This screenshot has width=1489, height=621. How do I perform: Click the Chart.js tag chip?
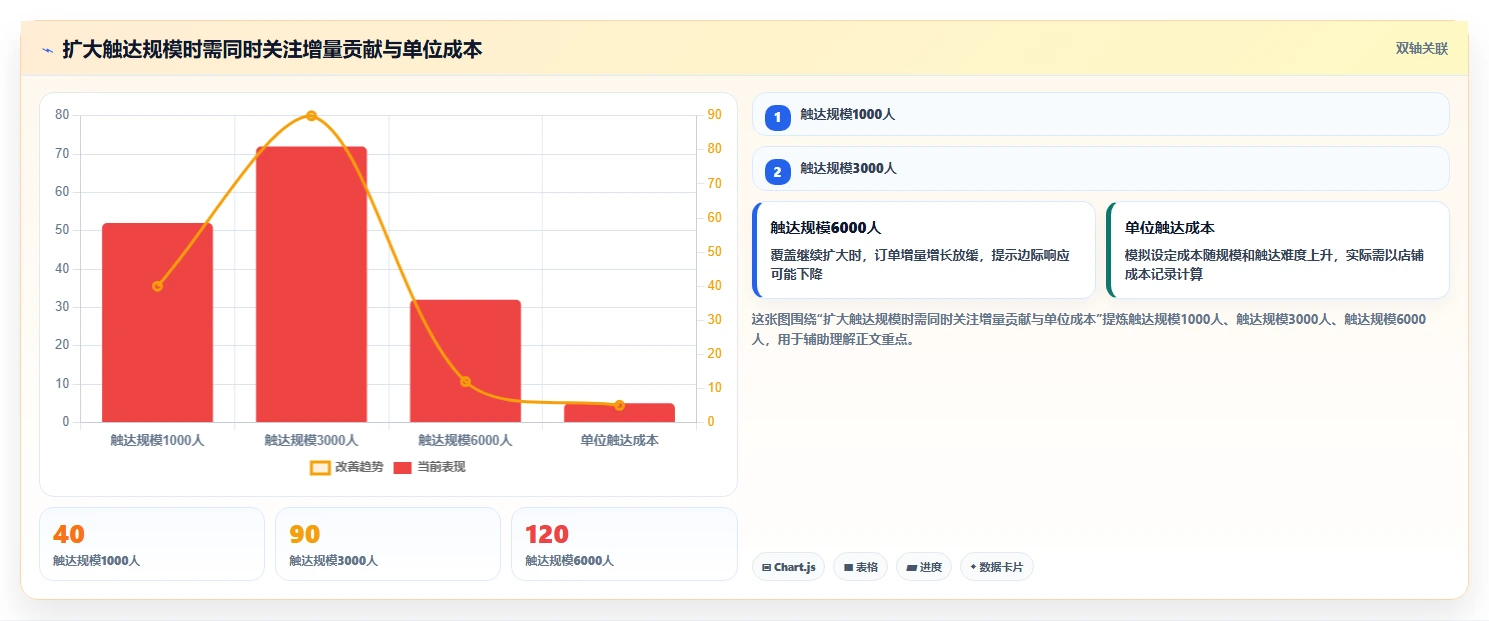788,567
